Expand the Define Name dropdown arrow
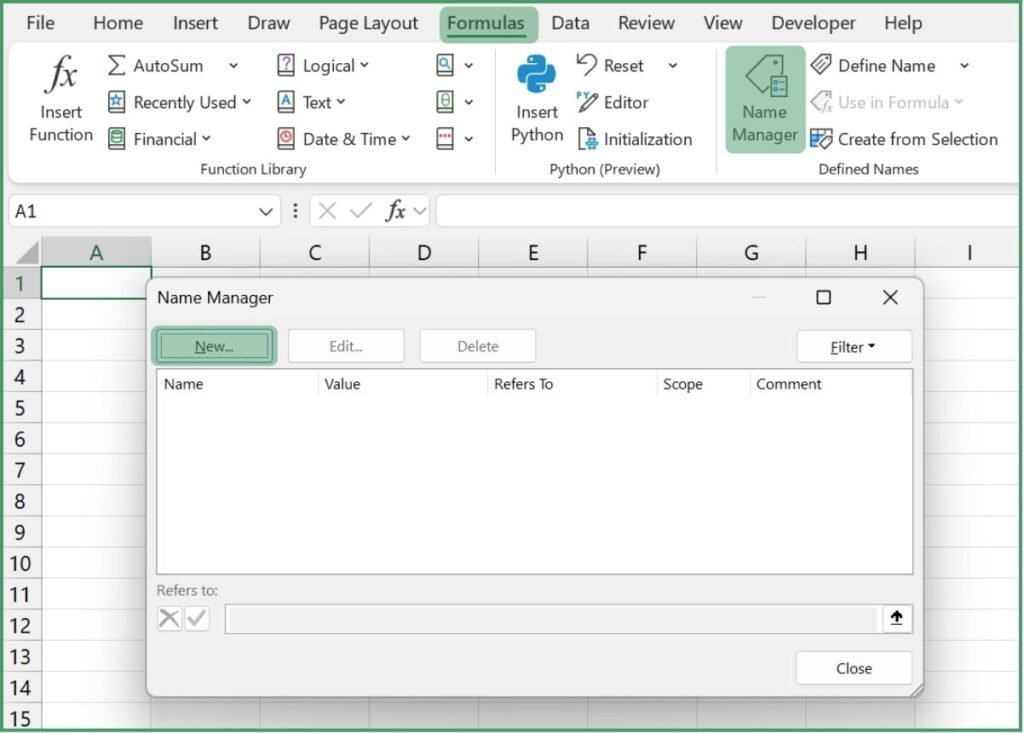1024x733 pixels. tap(964, 65)
